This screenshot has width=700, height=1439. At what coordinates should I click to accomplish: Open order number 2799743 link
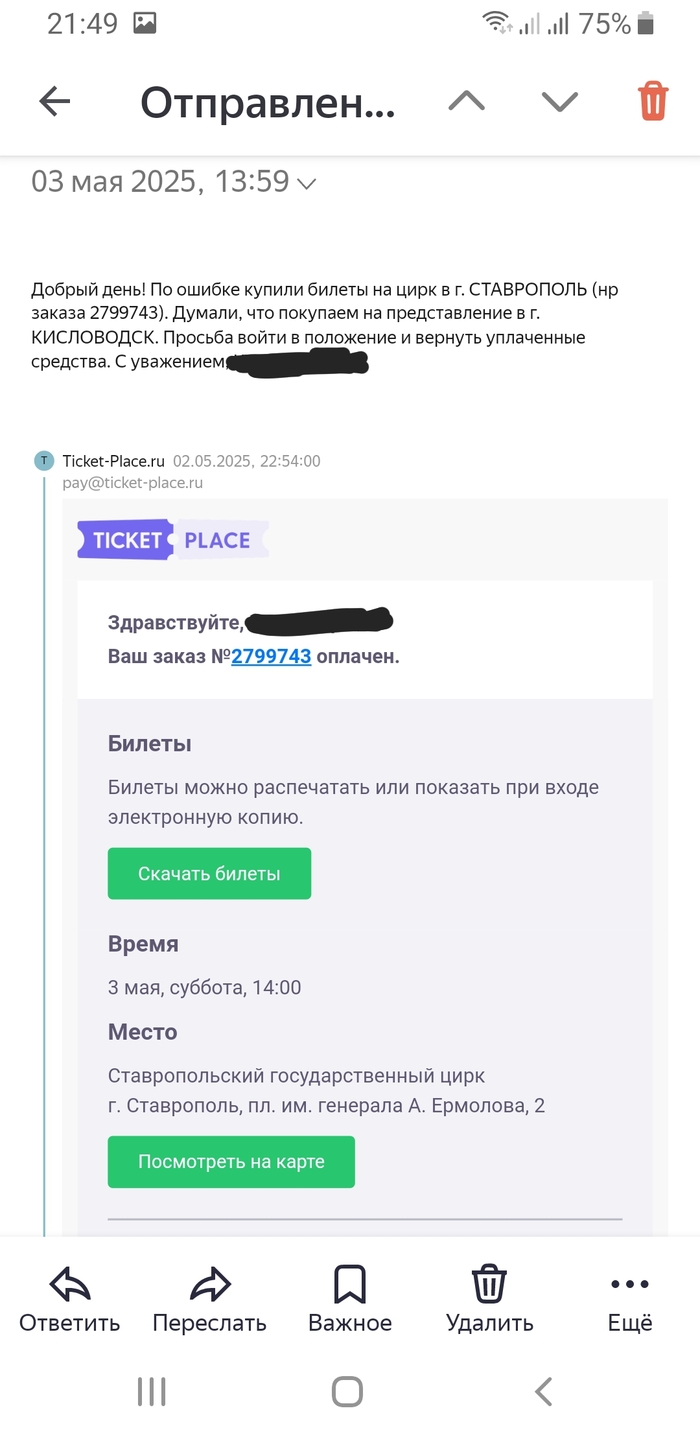point(271,657)
